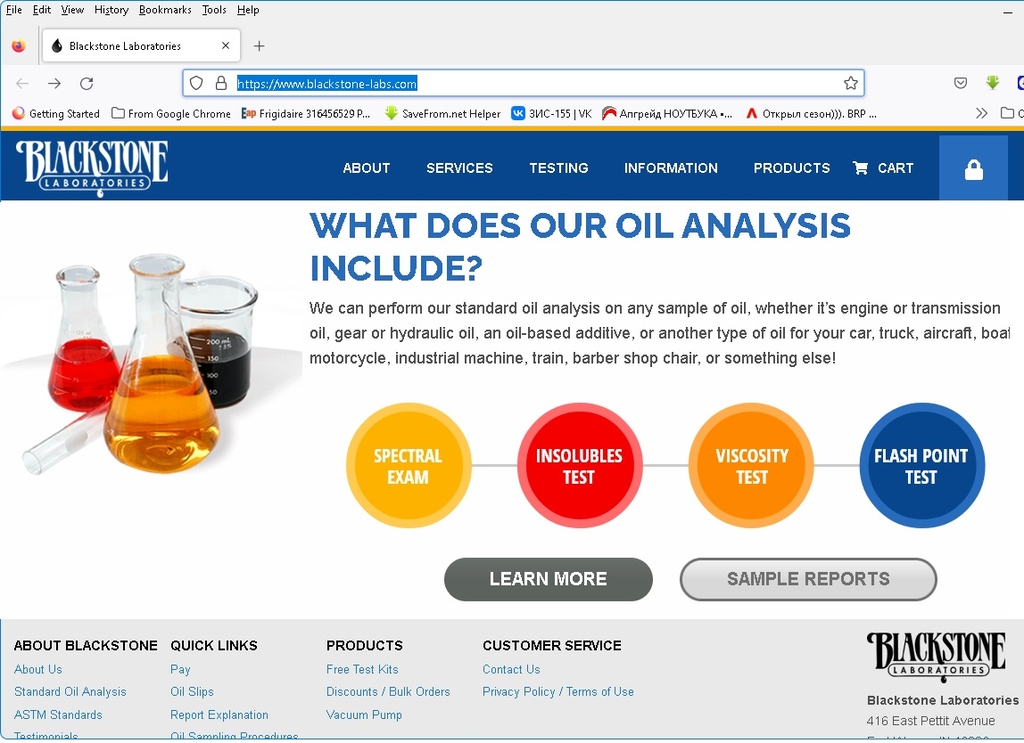Viewport: 1024px width, 743px height.
Task: Click the black Blackstone footer logo
Action: [x=936, y=657]
